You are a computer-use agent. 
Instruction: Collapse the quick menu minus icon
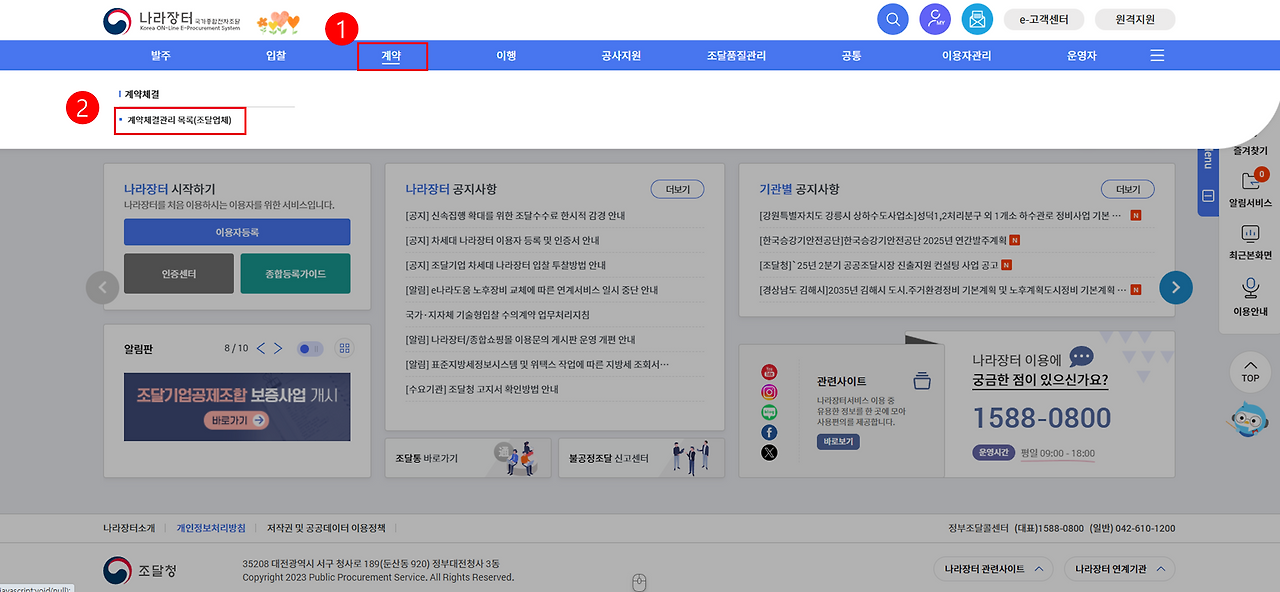1208,196
